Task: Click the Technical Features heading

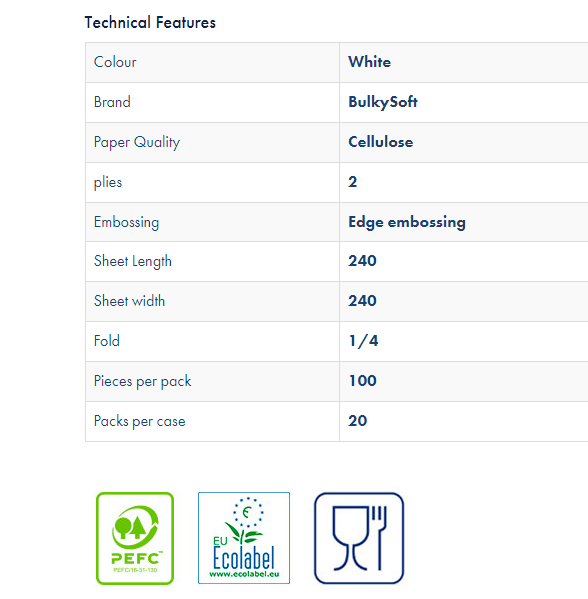Action: point(150,23)
